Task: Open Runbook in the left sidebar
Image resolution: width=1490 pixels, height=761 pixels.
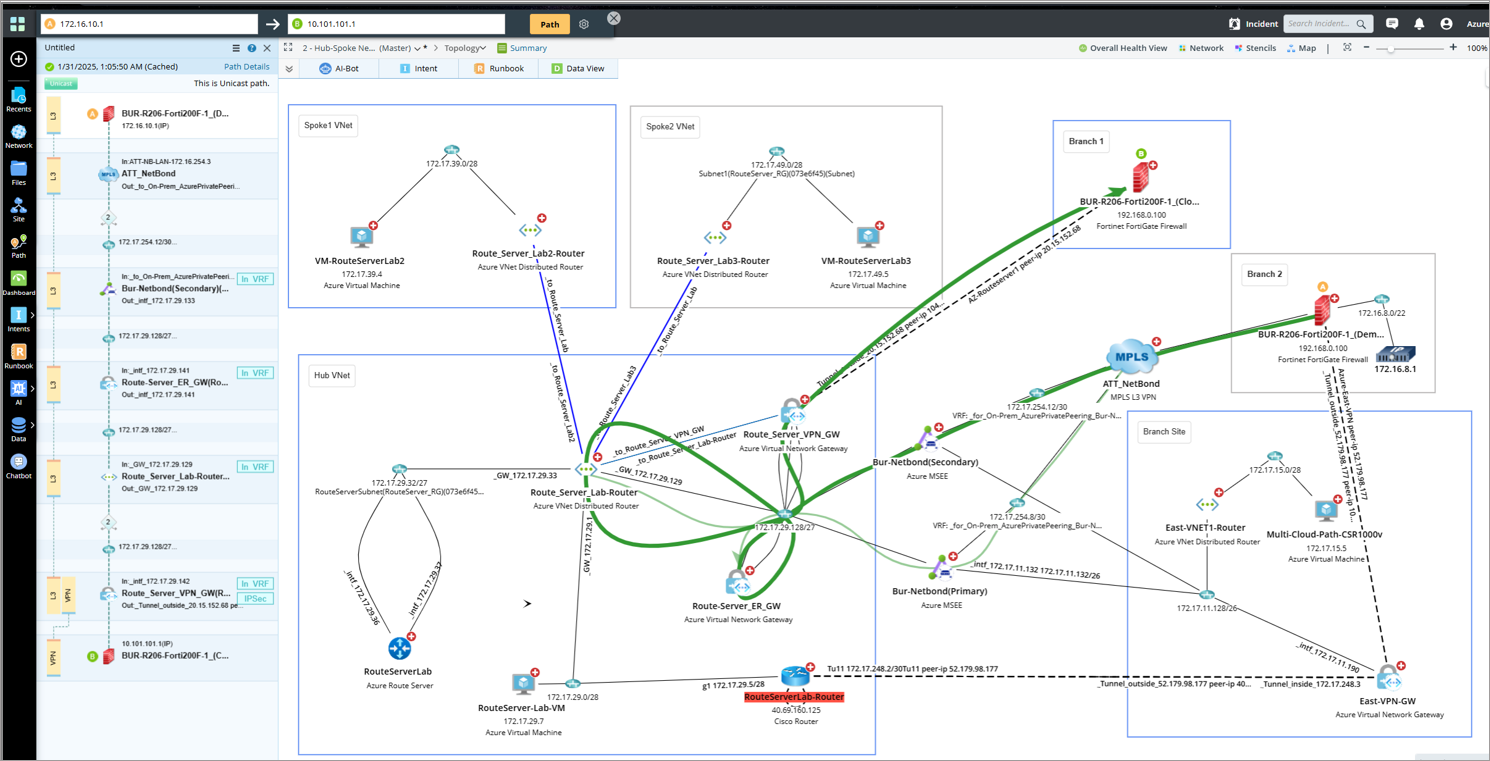Action: point(18,356)
